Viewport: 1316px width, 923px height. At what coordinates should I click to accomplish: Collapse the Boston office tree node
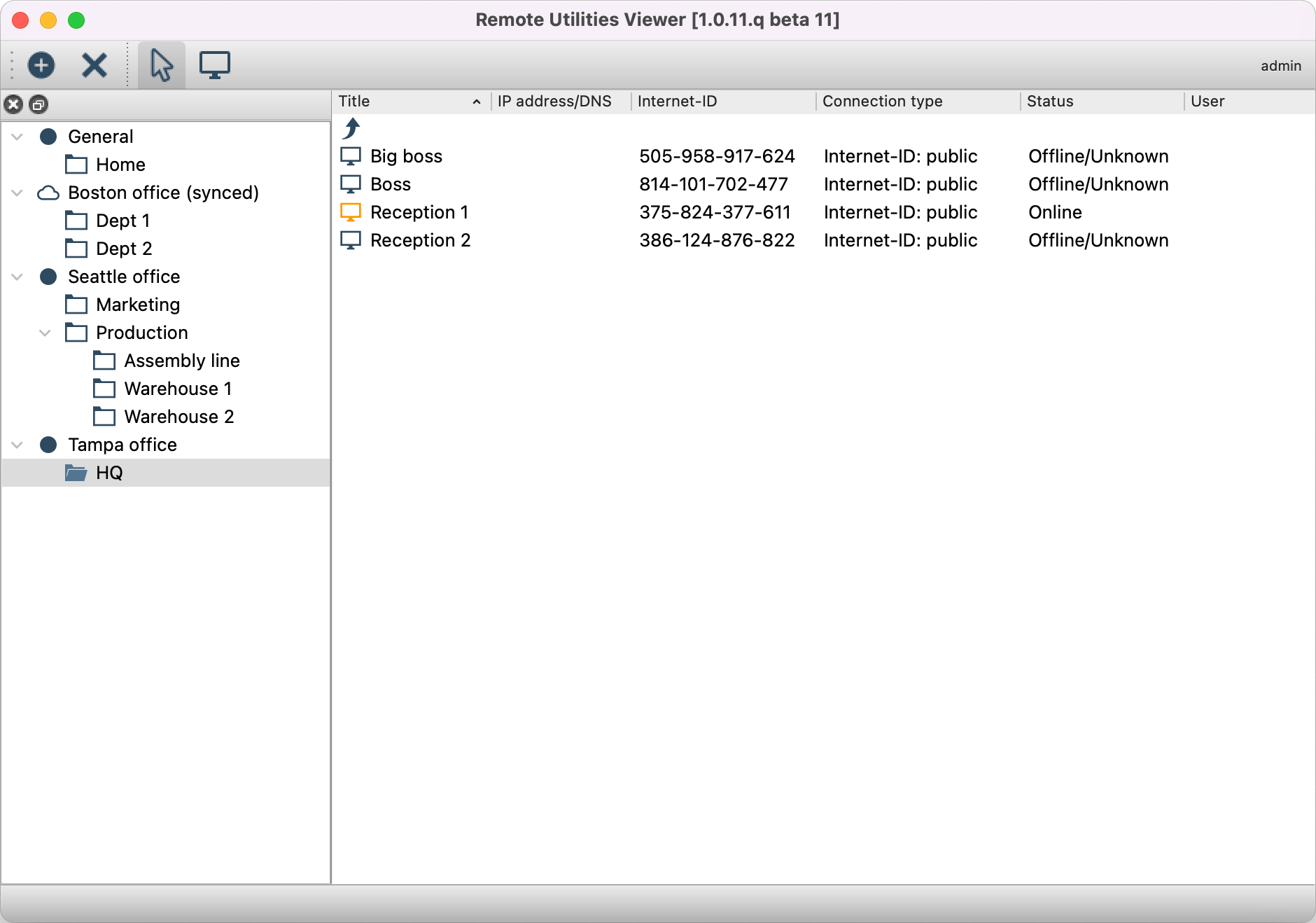[x=17, y=193]
